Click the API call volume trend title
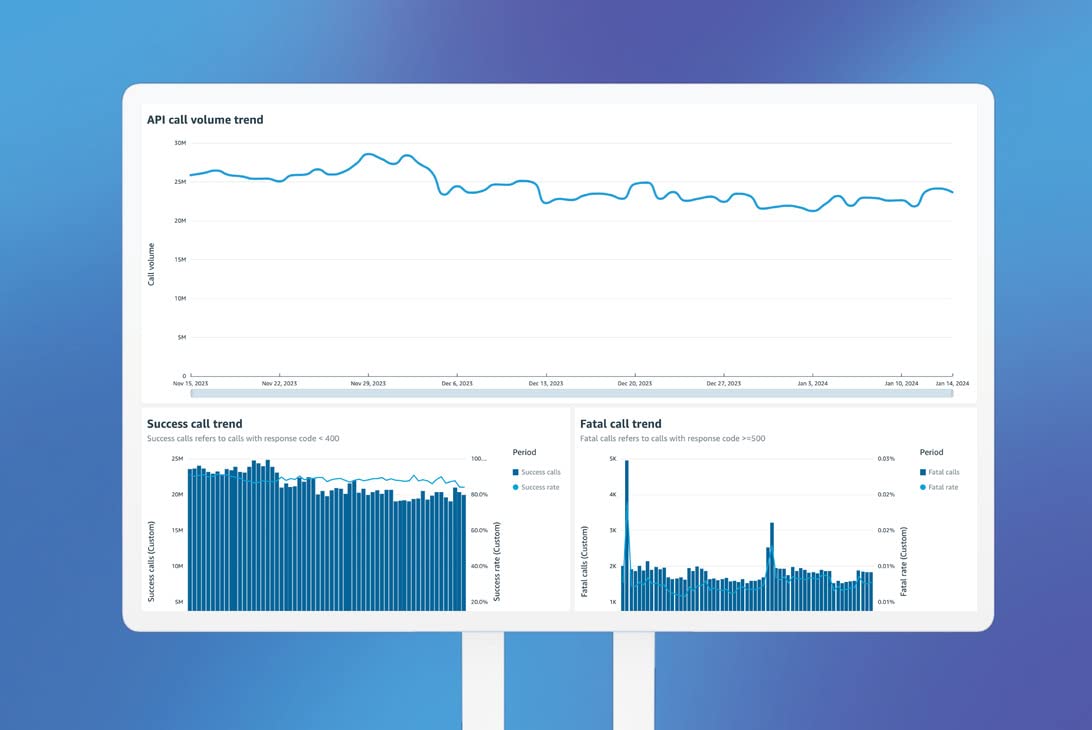This screenshot has height=730, width=1092. click(205, 119)
